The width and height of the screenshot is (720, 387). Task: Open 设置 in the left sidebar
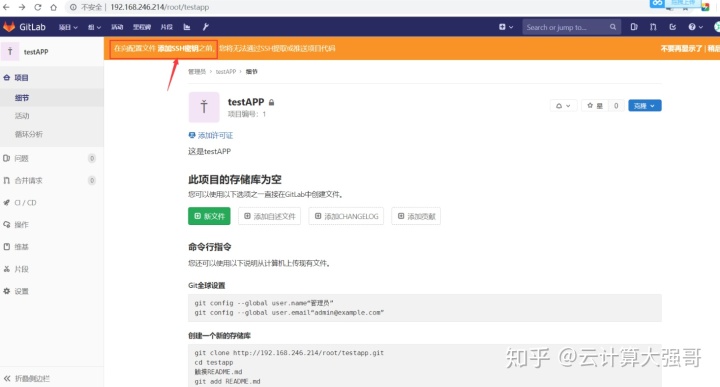tap(52, 291)
